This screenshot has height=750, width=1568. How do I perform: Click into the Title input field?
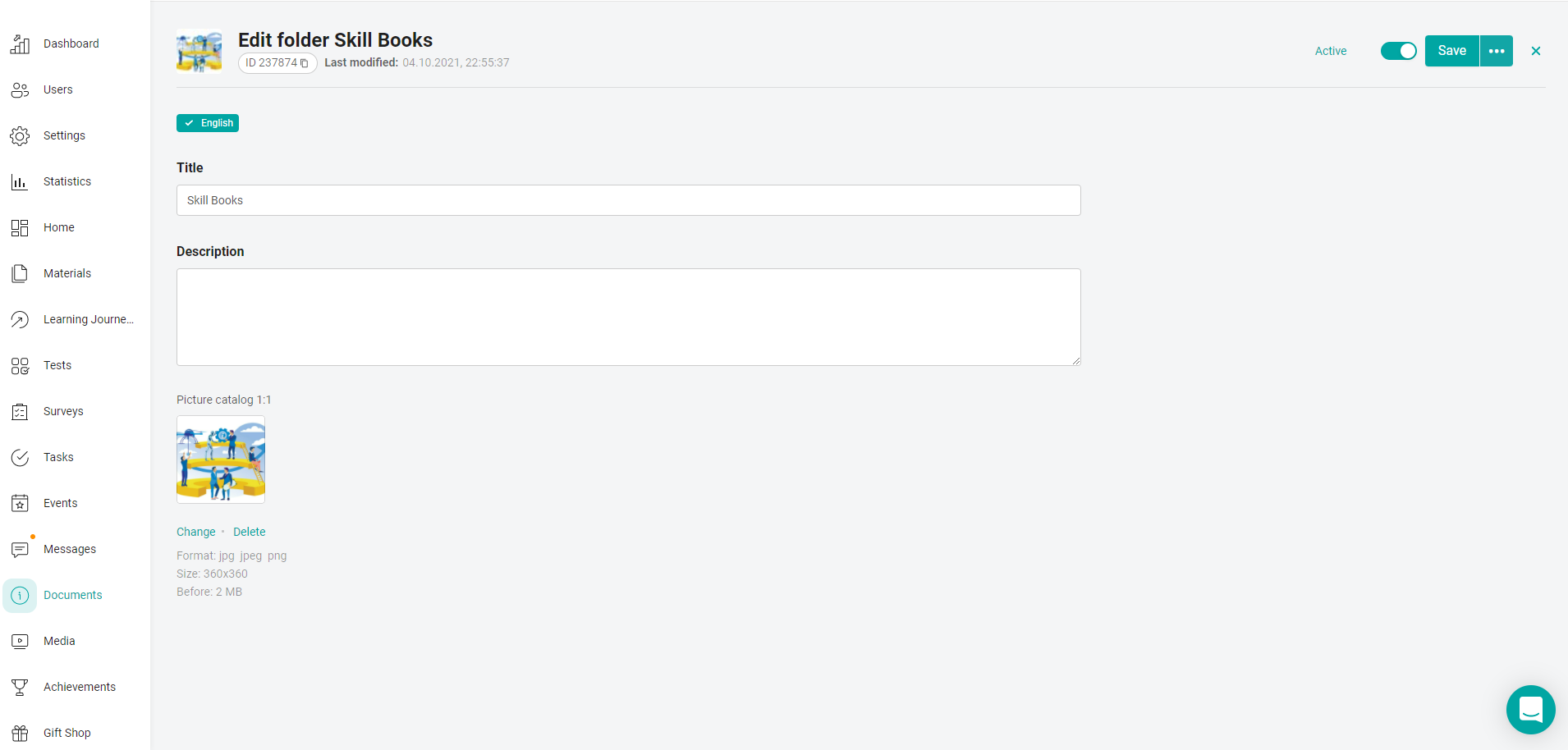coord(628,200)
